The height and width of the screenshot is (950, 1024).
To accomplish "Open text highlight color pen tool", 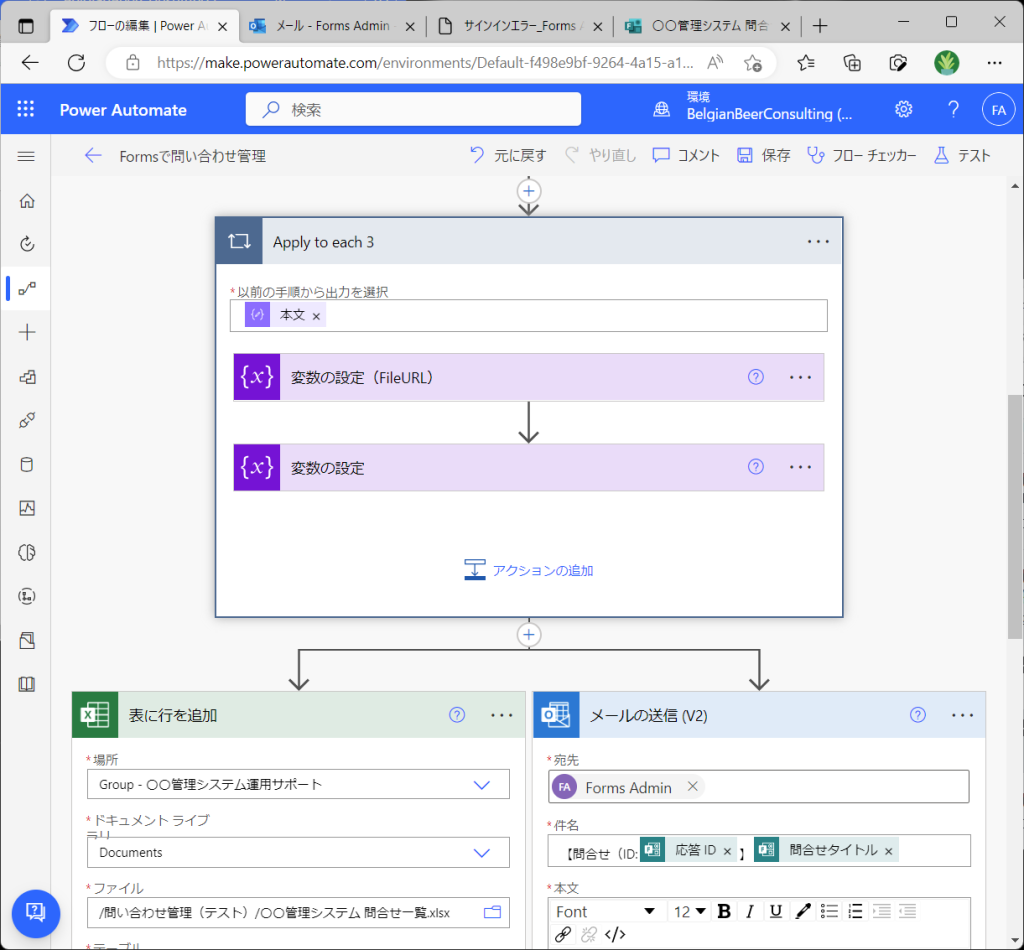I will click(x=803, y=911).
